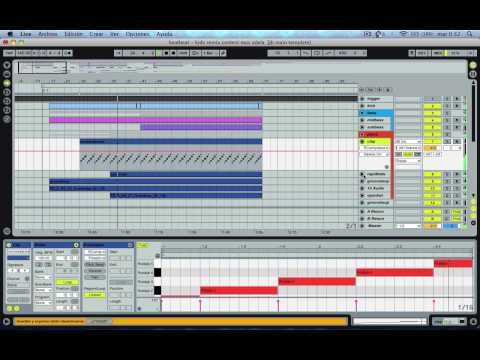Toggle the metronome button
Viewport: 480px width, 360px height.
click(x=68, y=53)
